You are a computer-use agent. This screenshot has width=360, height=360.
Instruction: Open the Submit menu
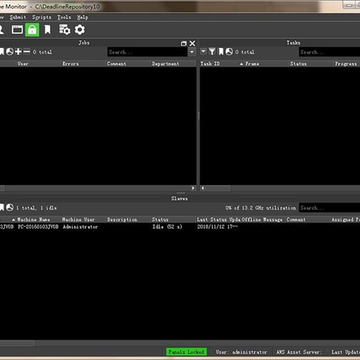pyautogui.click(x=18, y=17)
